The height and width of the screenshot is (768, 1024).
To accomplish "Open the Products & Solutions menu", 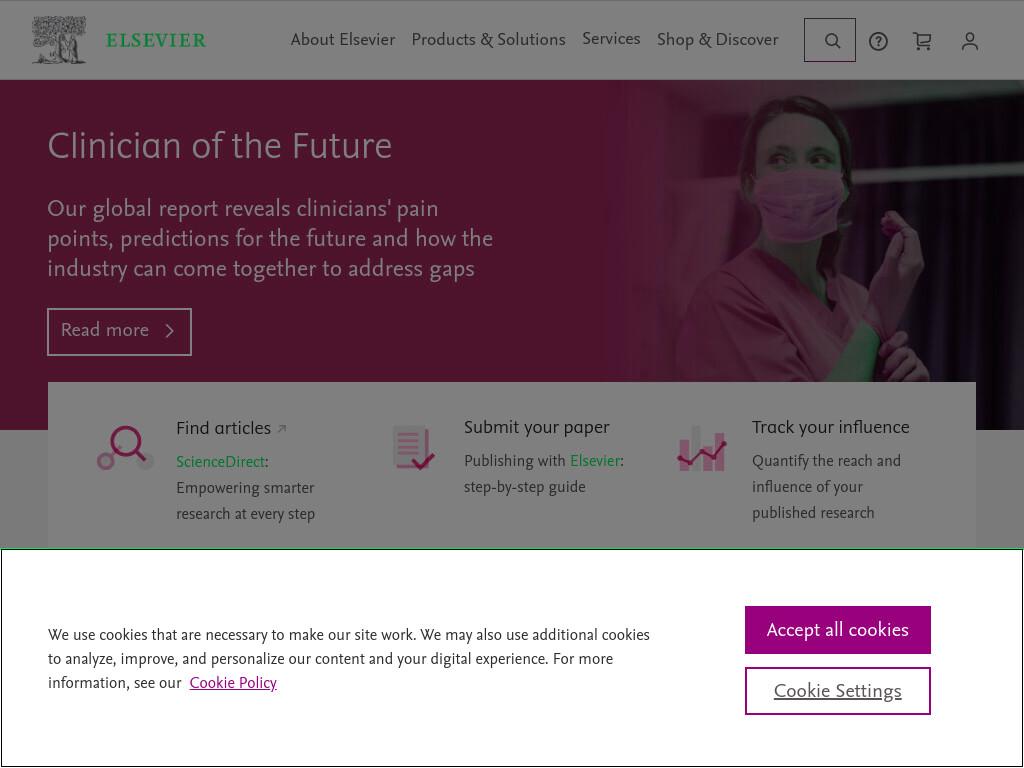I will pyautogui.click(x=488, y=39).
